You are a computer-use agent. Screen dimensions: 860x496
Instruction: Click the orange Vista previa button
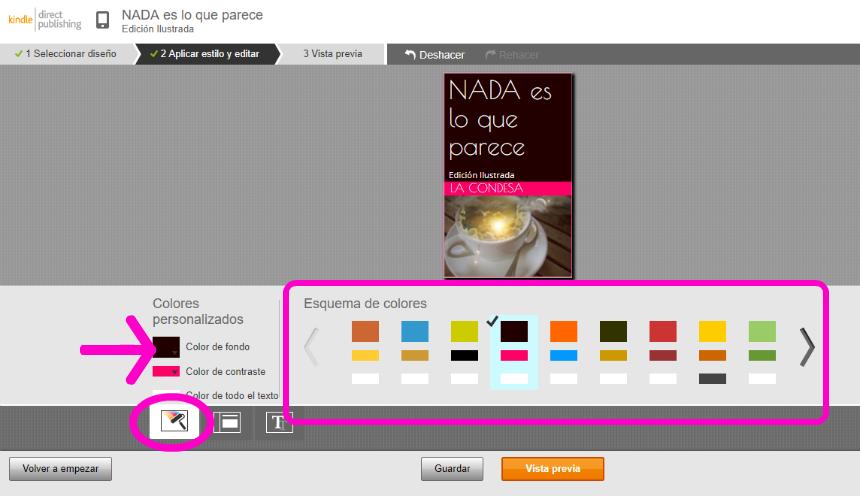coord(552,469)
